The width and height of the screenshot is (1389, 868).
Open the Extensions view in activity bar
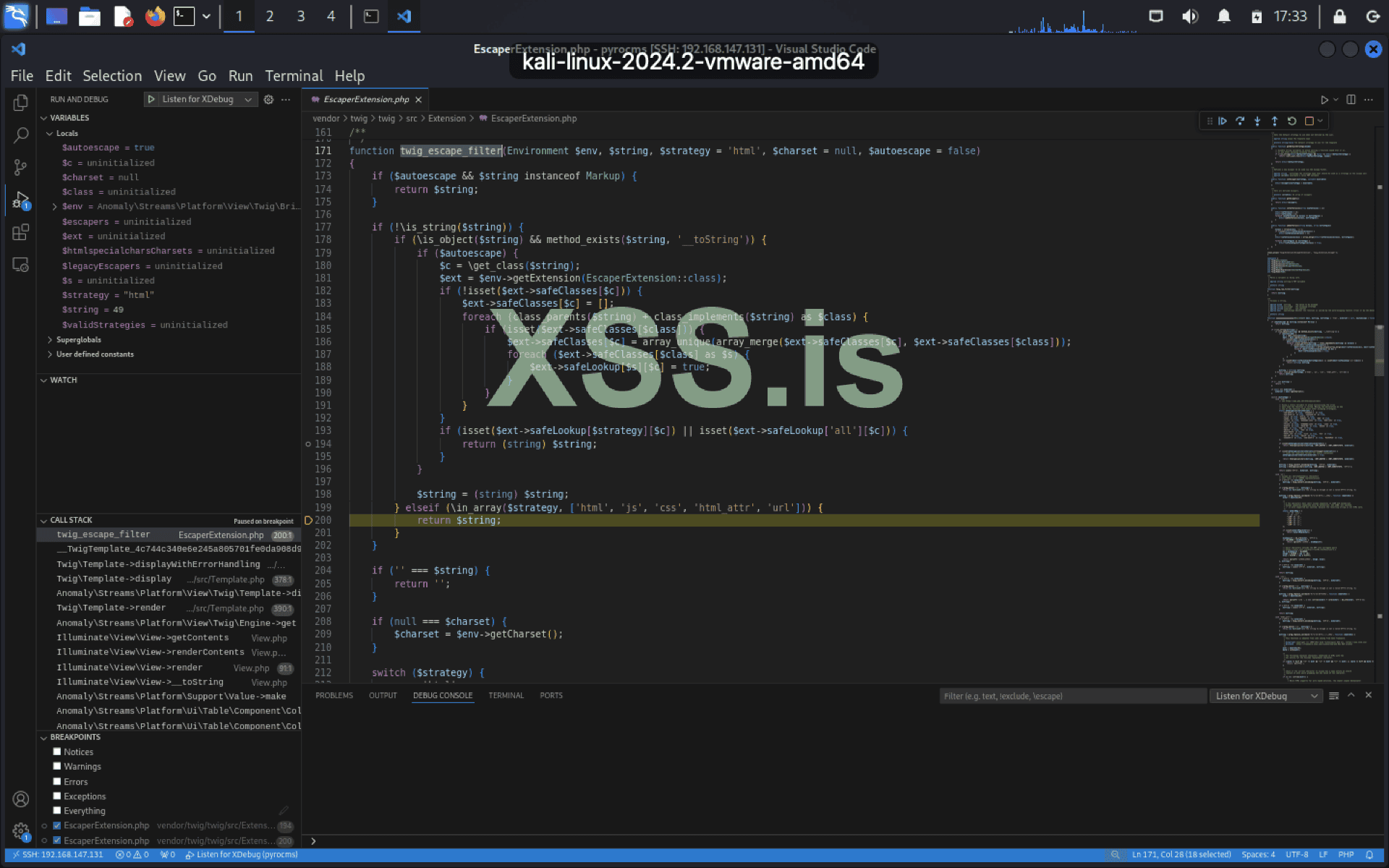pos(20,232)
